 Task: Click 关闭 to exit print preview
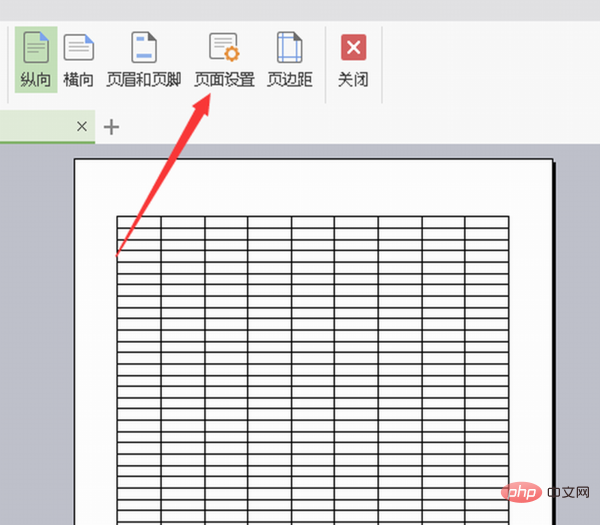pyautogui.click(x=353, y=60)
